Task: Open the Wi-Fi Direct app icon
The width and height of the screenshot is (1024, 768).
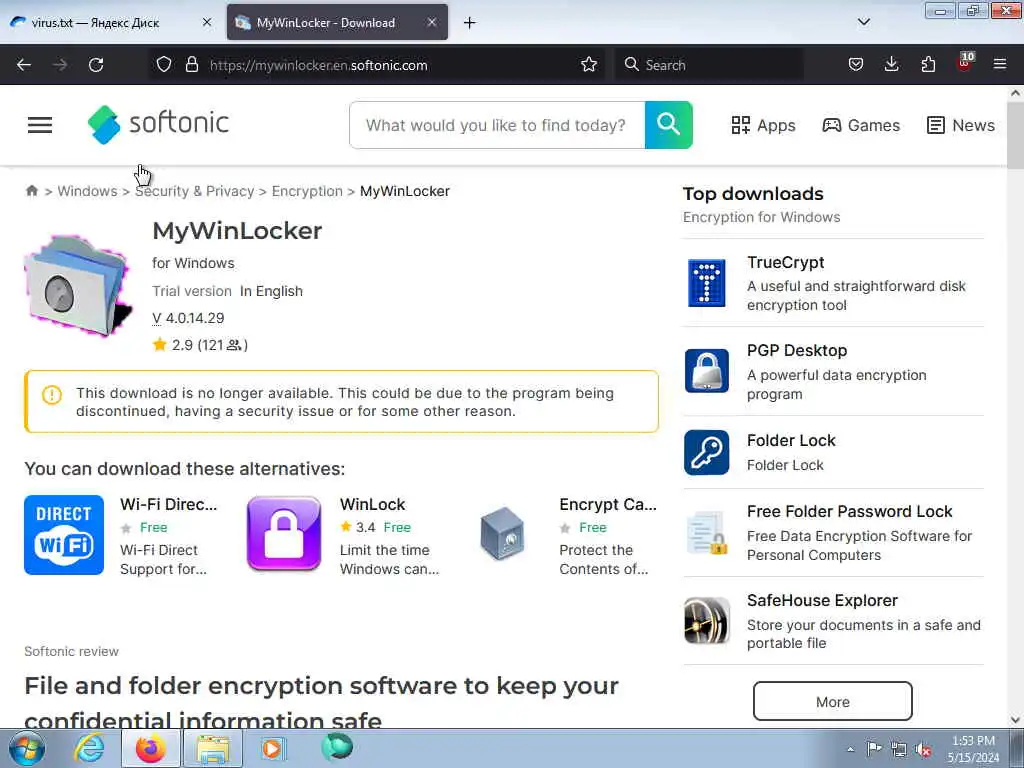Action: pos(64,535)
